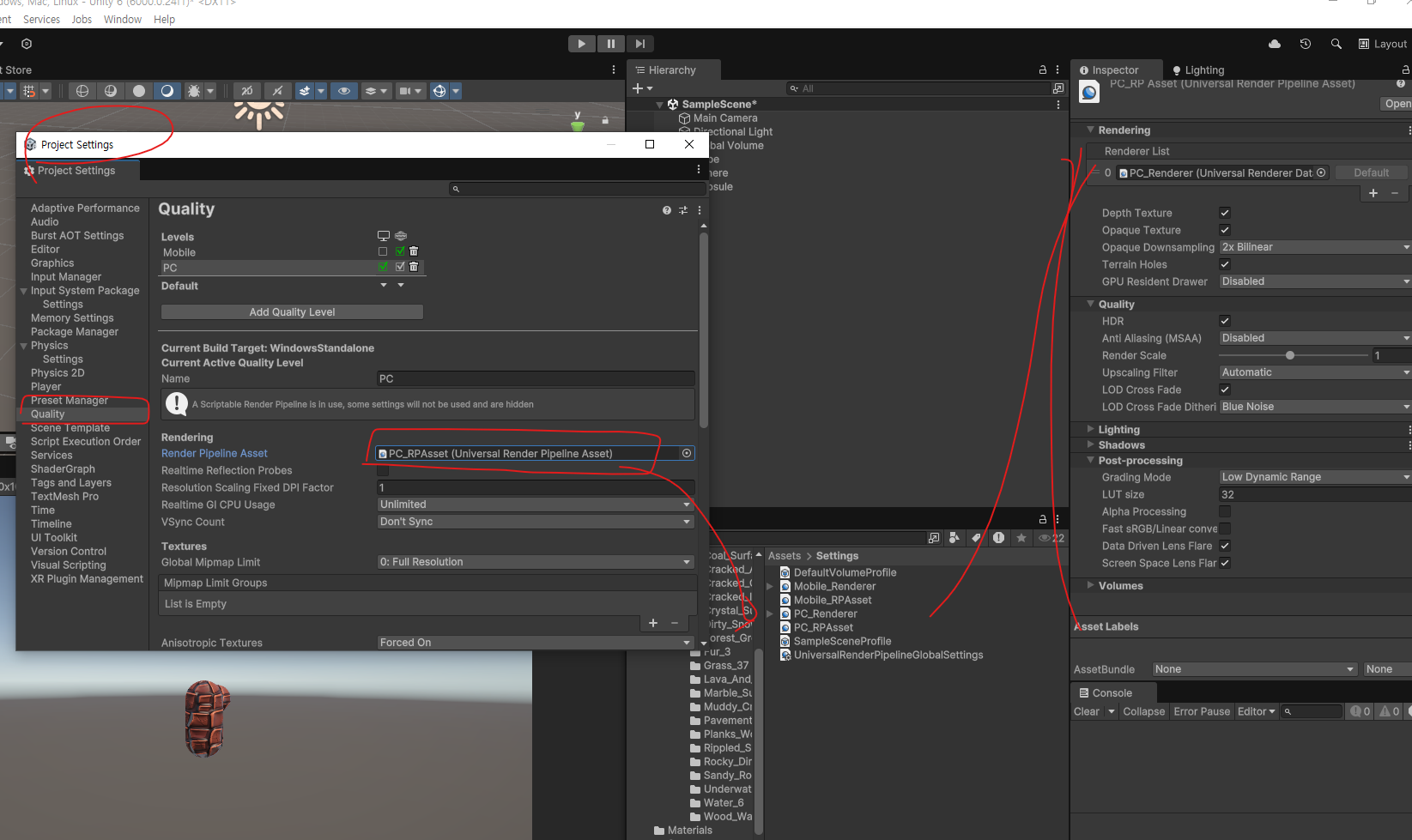Click the Add Quality Level button

tap(292, 312)
